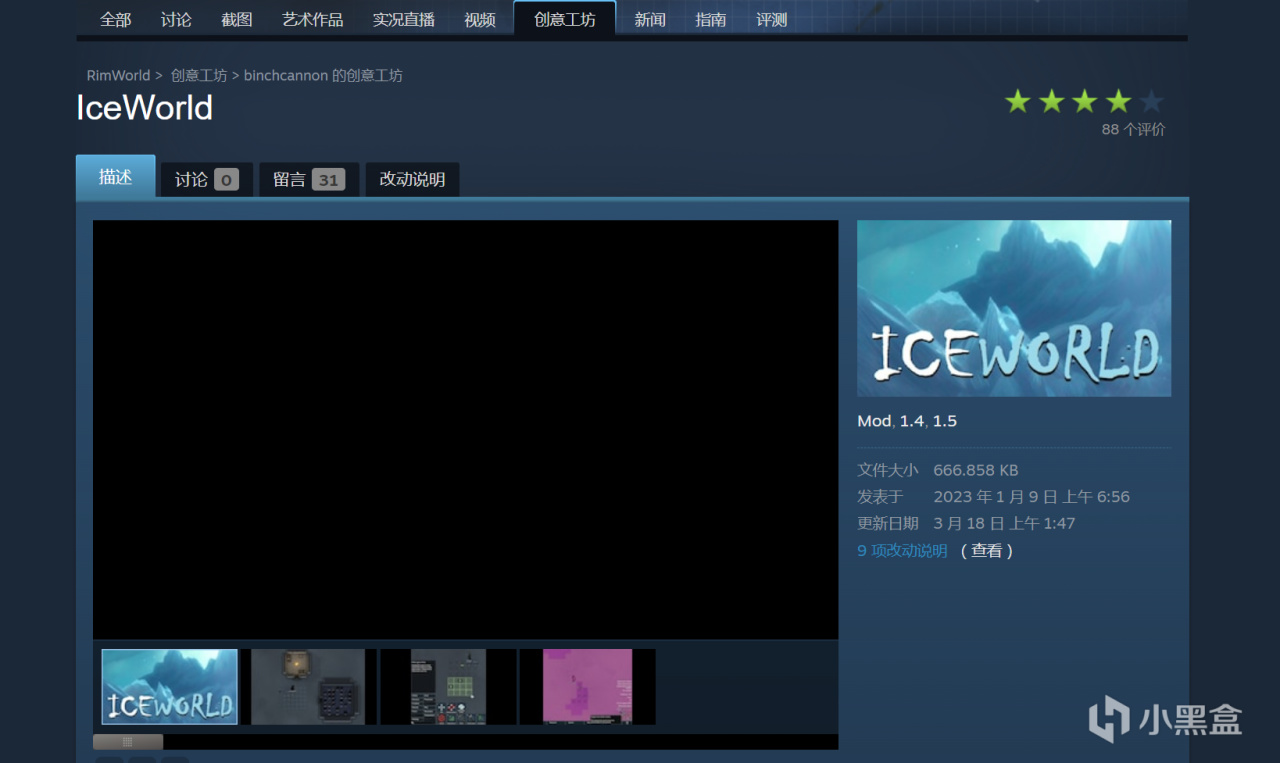Click the 查看 change notes link

[x=987, y=551]
